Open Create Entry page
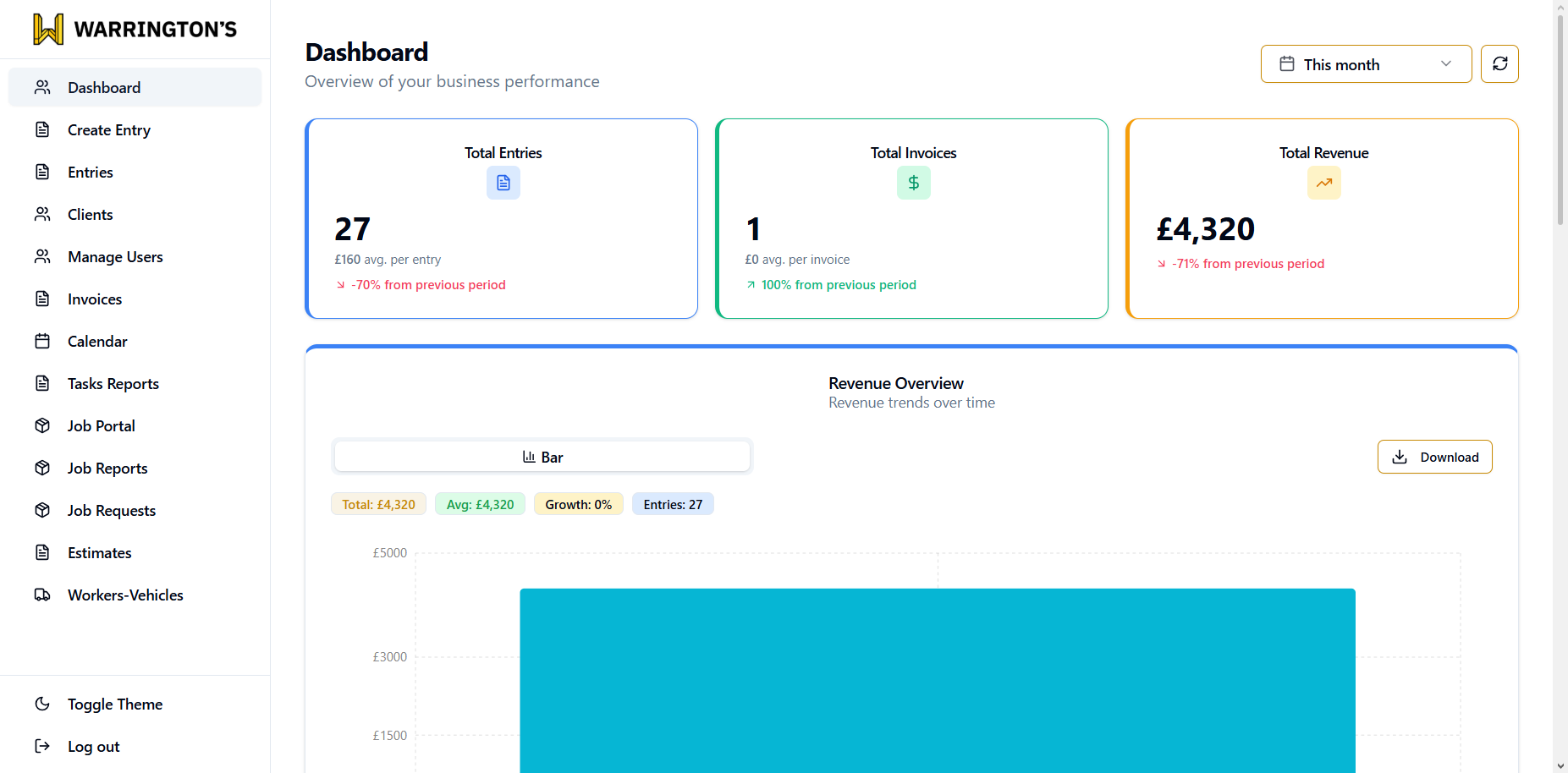This screenshot has height=773, width=1568. (x=135, y=129)
